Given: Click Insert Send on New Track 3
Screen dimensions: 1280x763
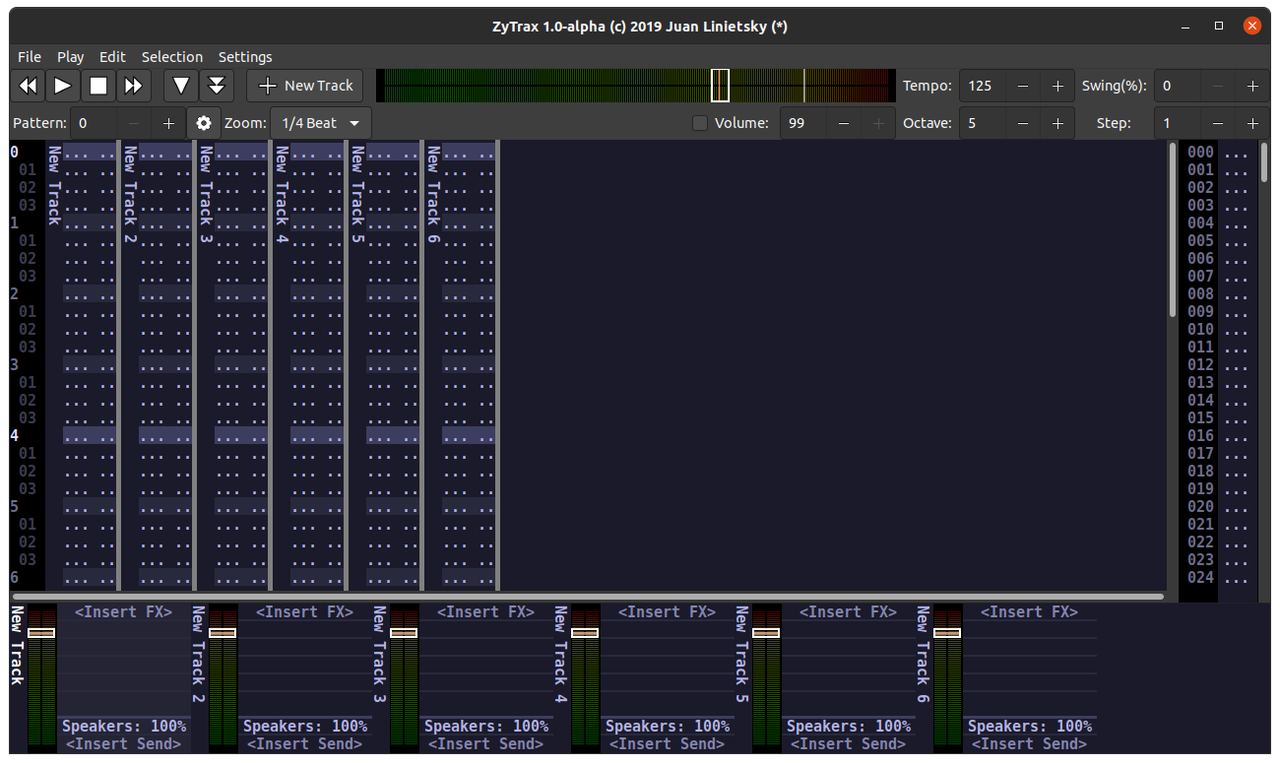Looking at the screenshot, I should (x=485, y=744).
